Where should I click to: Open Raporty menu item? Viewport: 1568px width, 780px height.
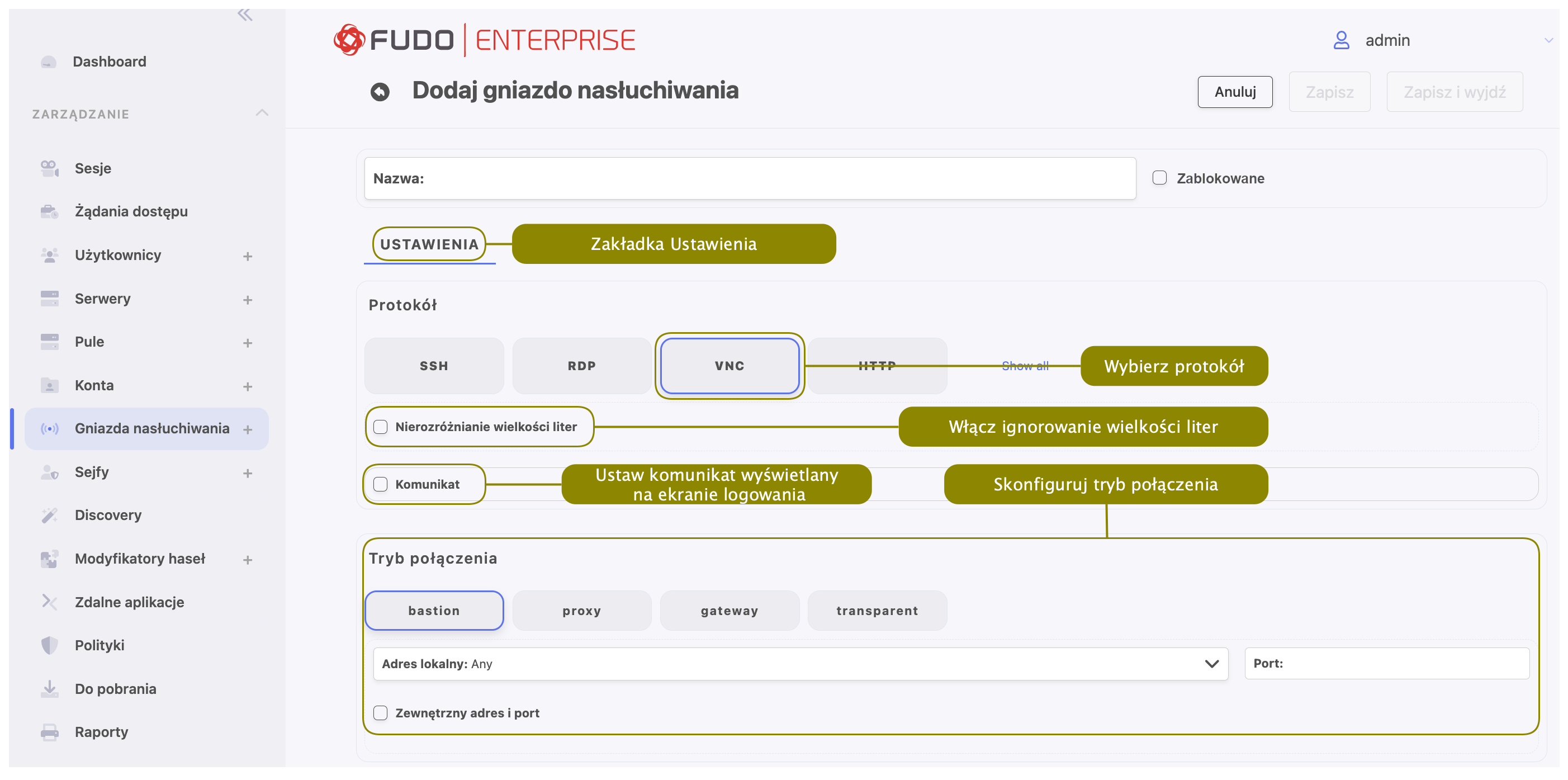click(101, 732)
